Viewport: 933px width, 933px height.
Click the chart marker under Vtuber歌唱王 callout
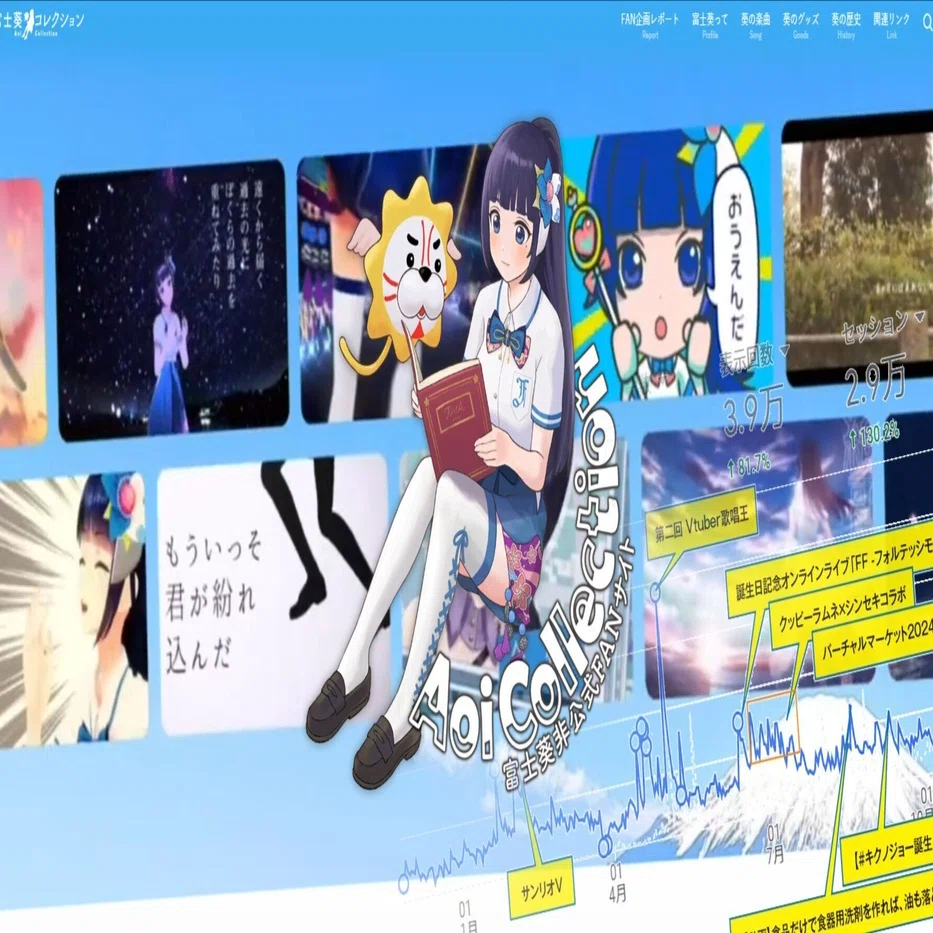[655, 591]
